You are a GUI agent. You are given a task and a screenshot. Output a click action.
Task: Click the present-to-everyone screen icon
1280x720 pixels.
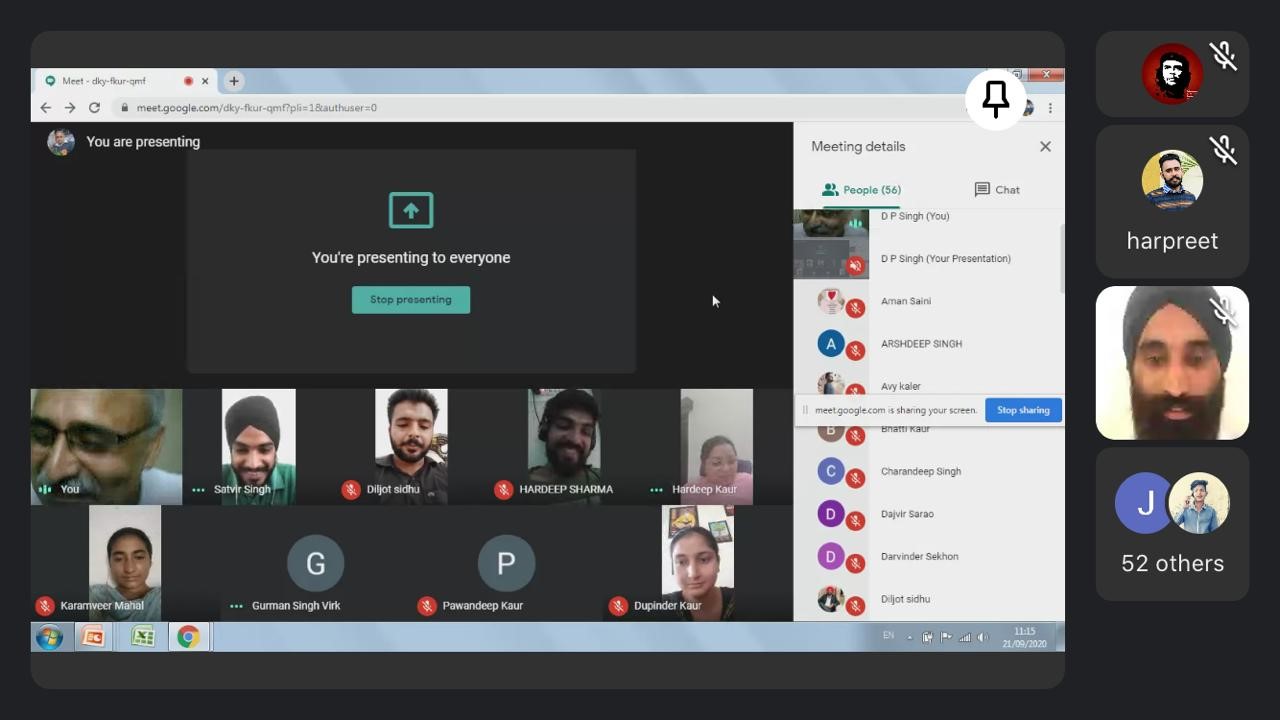tap(411, 210)
